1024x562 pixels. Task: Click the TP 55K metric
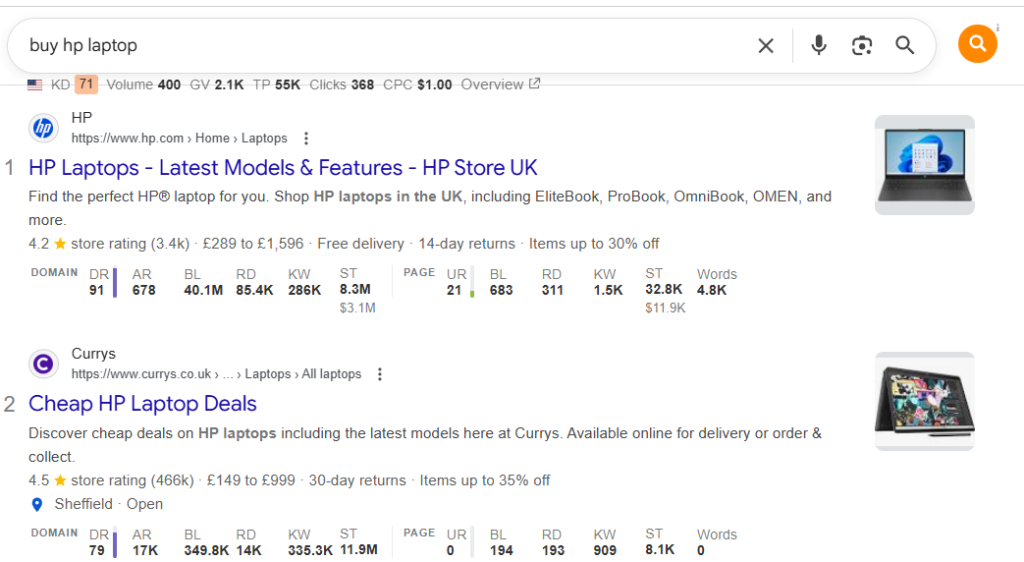[x=276, y=85]
